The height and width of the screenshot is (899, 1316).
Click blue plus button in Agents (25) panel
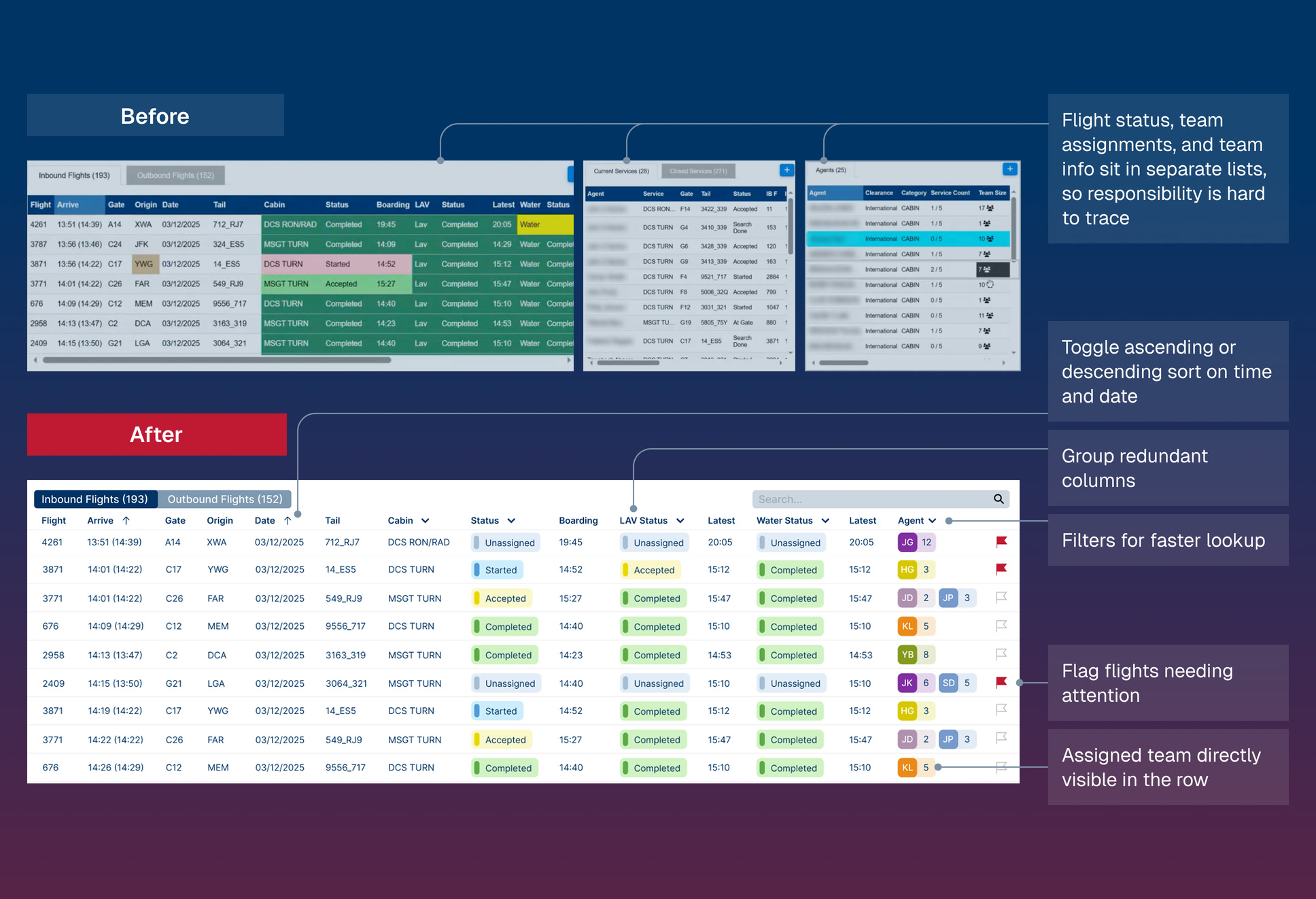click(x=1010, y=169)
